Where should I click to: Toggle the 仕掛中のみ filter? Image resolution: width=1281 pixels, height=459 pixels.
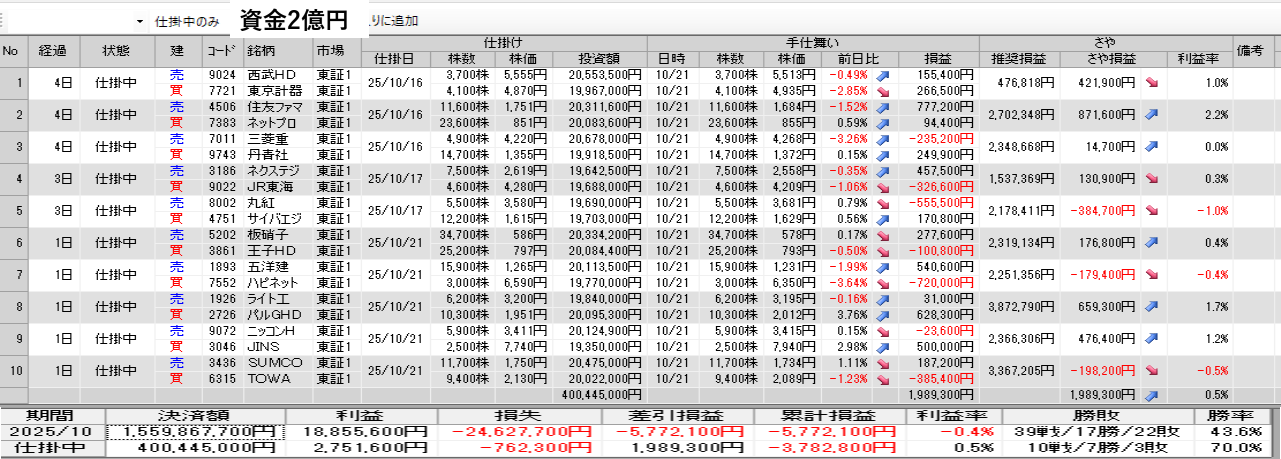(x=187, y=21)
